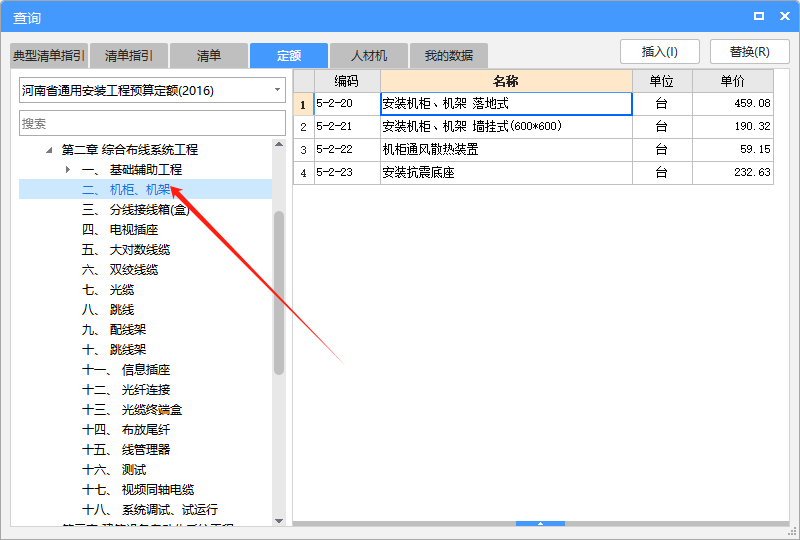Click price cell 232.63
The width and height of the screenshot is (800, 540).
733,173
